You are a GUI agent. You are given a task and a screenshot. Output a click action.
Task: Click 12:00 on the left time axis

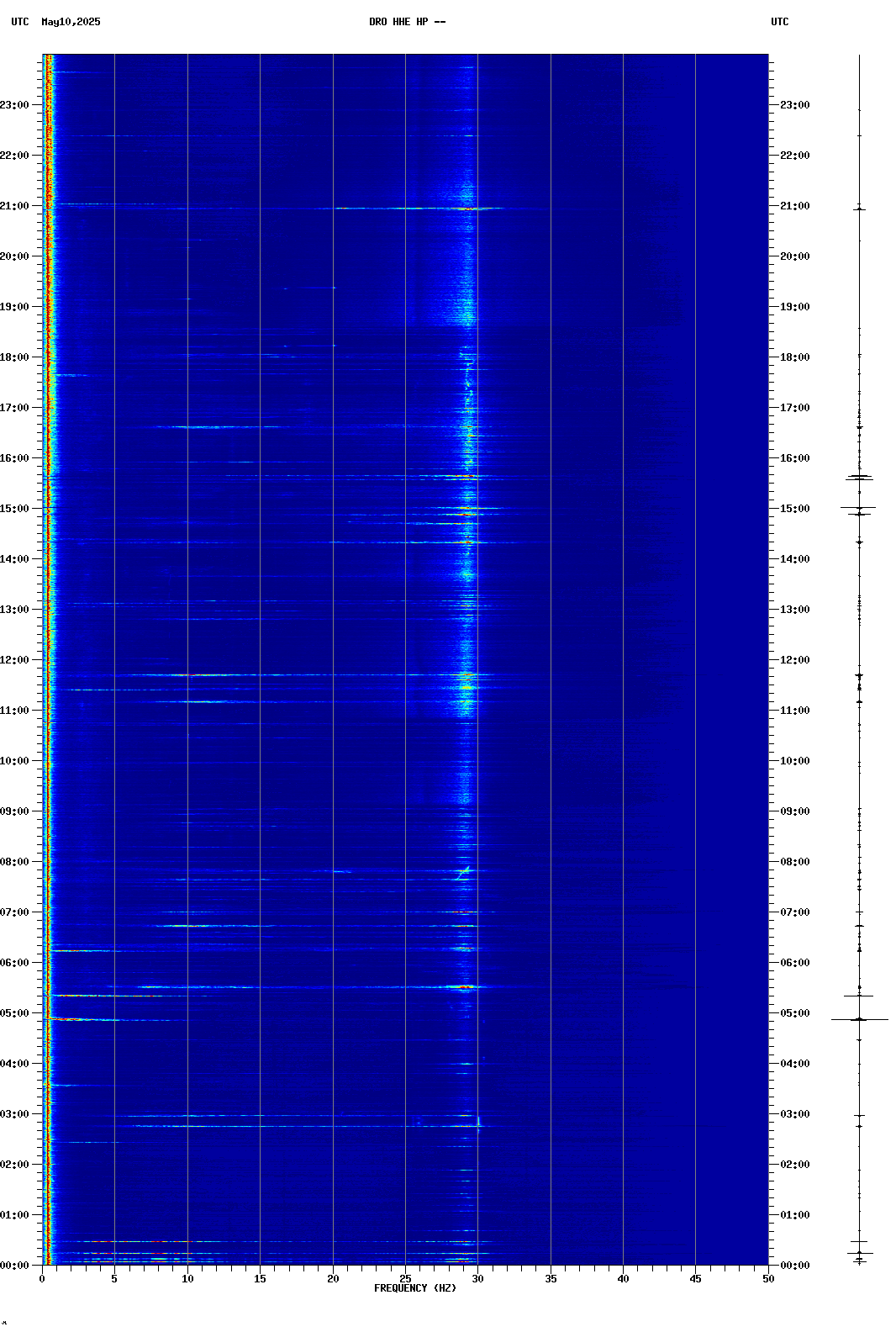click(14, 660)
